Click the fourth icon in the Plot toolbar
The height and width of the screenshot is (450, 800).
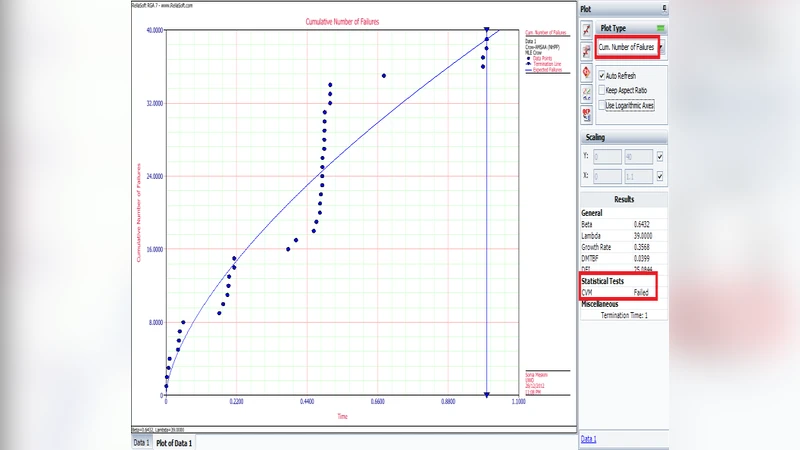click(x=586, y=93)
